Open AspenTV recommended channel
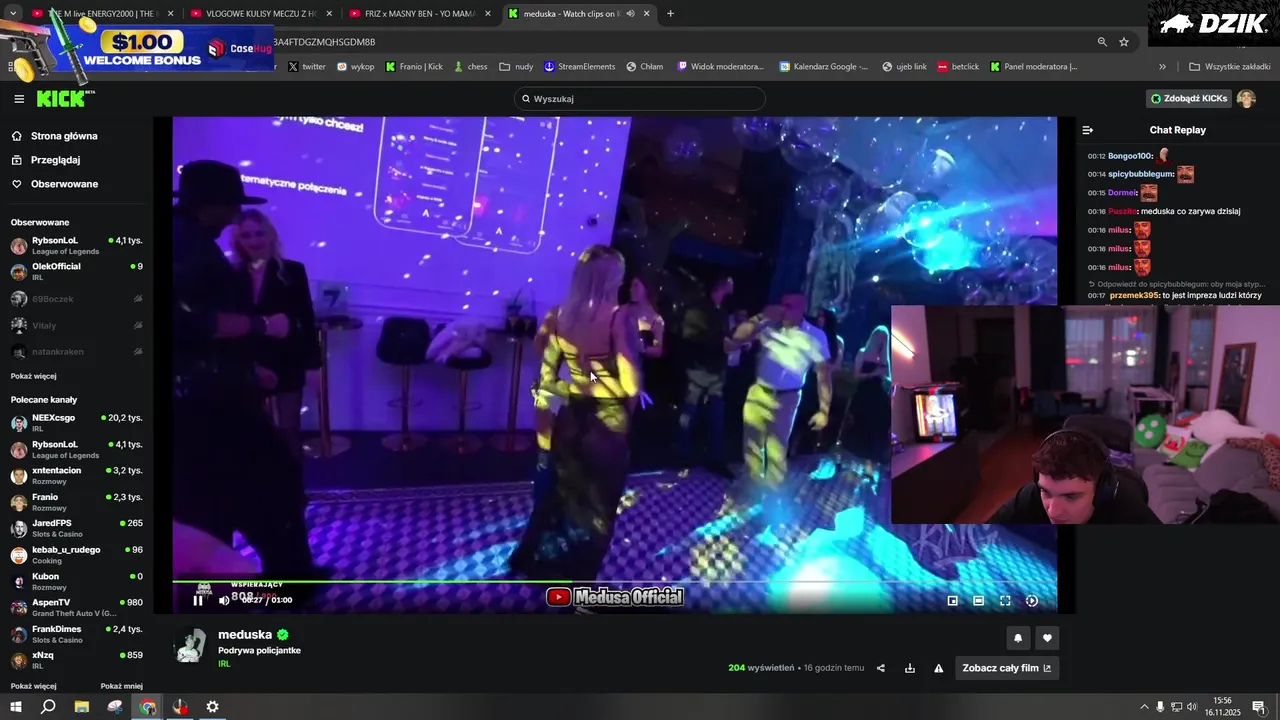The height and width of the screenshot is (720, 1280). pyautogui.click(x=77, y=608)
